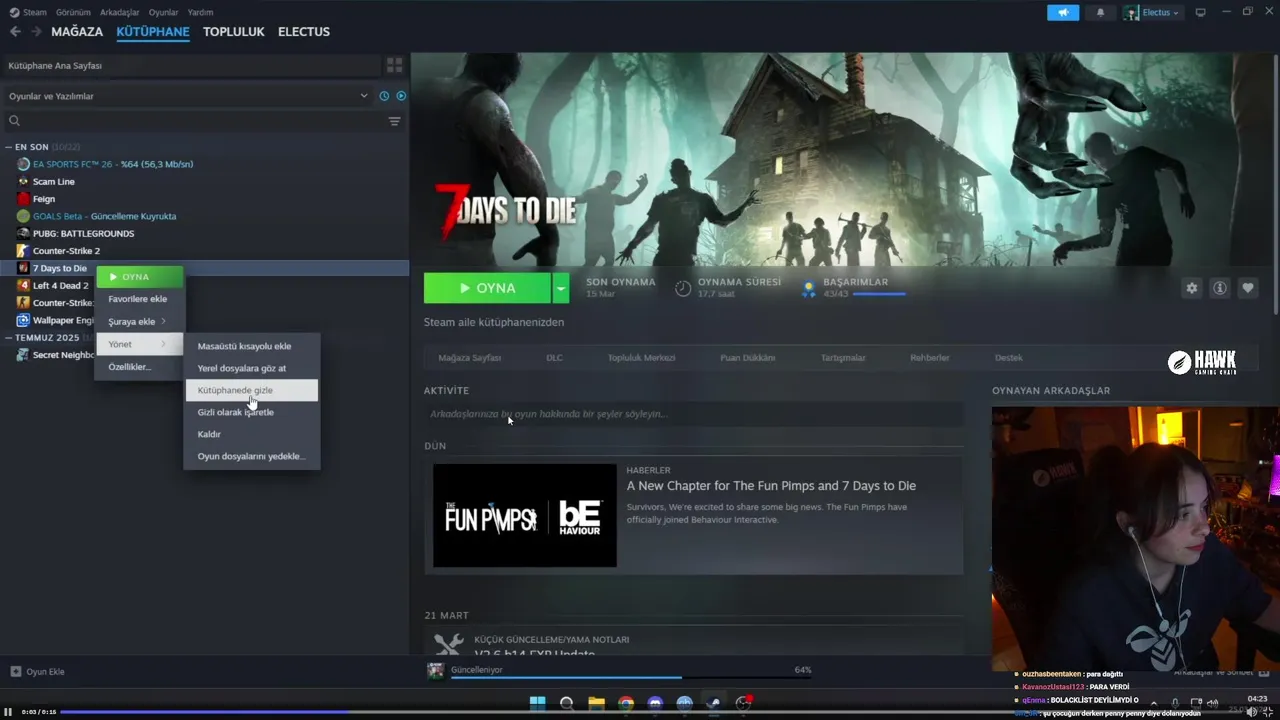Image resolution: width=1280 pixels, height=720 pixels.
Task: Add game to favorites heart icon
Action: 1248,288
